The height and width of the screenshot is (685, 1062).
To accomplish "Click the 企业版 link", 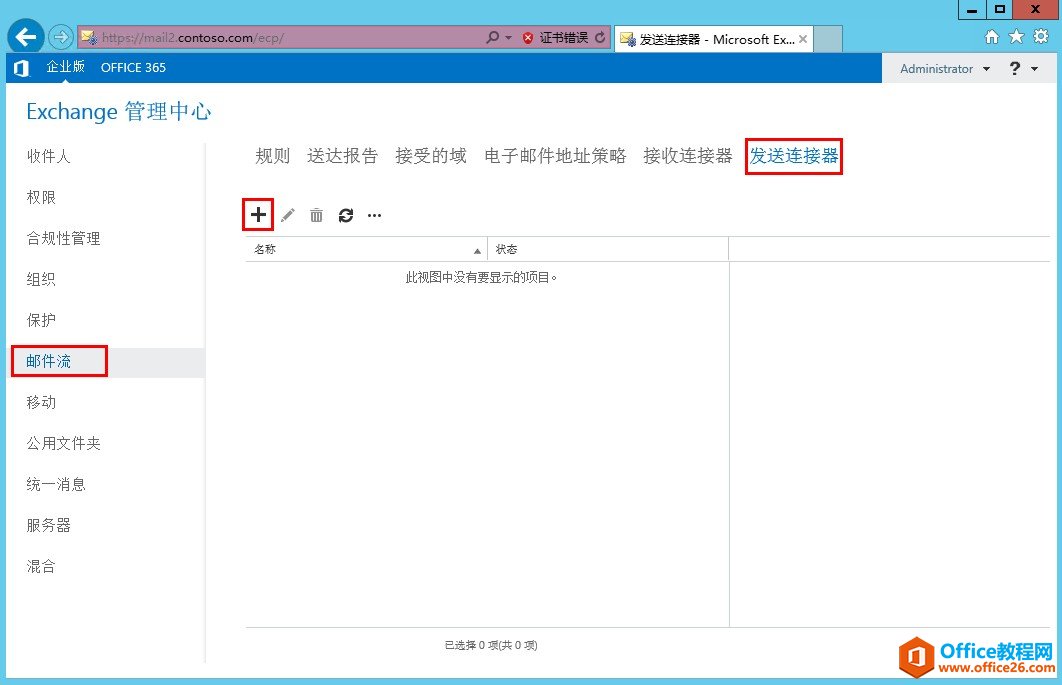I will [65, 68].
